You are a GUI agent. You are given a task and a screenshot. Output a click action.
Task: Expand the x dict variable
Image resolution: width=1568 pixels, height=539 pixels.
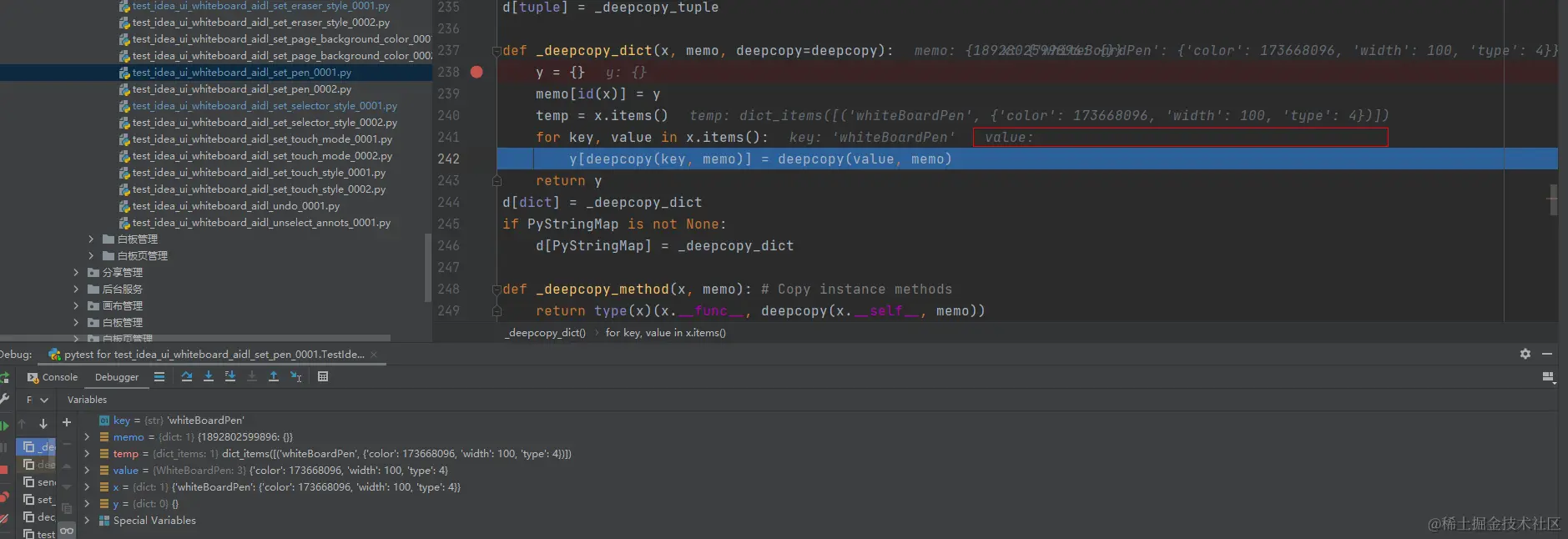coord(87,487)
